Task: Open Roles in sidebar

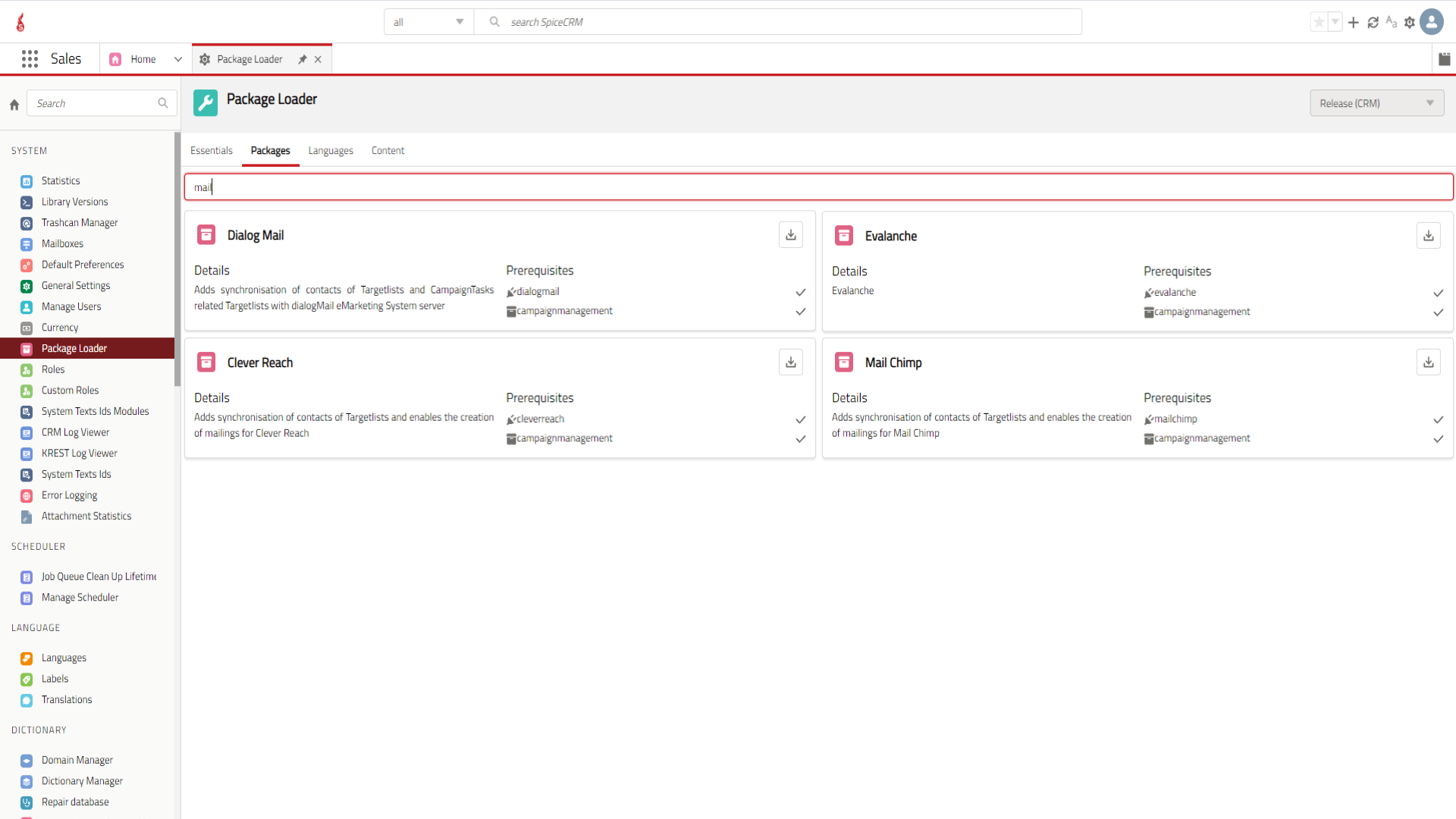Action: tap(53, 369)
